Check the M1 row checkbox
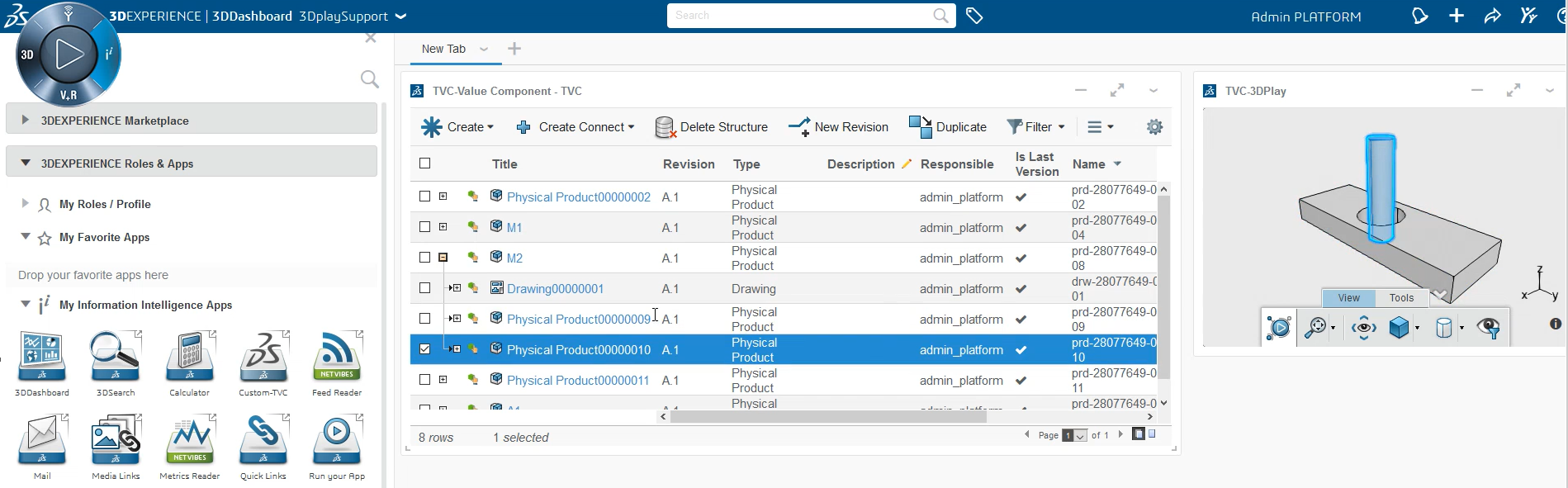This screenshot has width=1568, height=488. [x=425, y=227]
